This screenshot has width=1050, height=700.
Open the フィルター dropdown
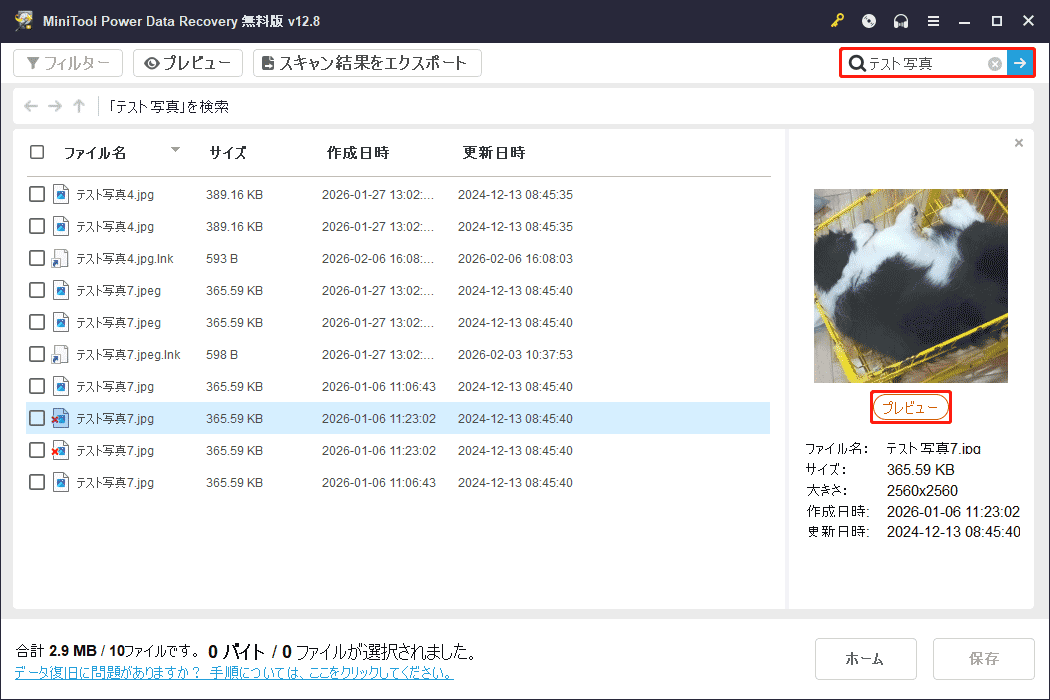67,62
